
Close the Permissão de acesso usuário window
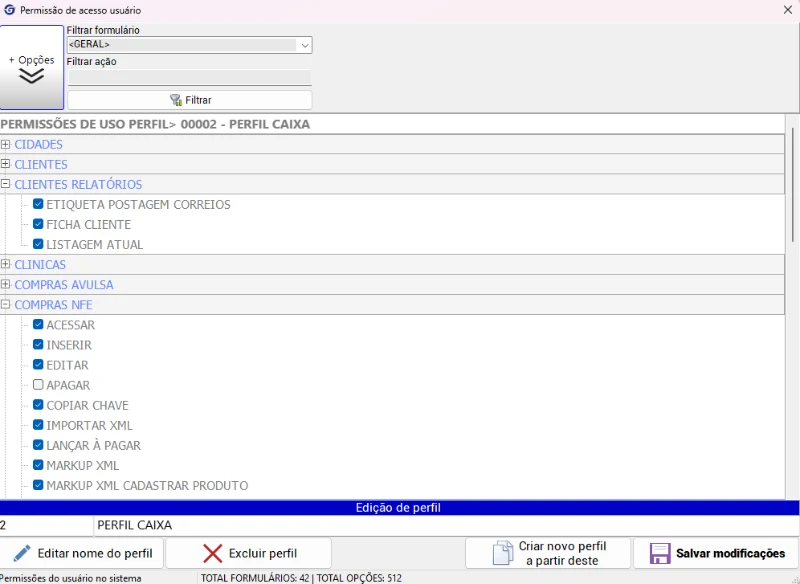click(x=788, y=10)
